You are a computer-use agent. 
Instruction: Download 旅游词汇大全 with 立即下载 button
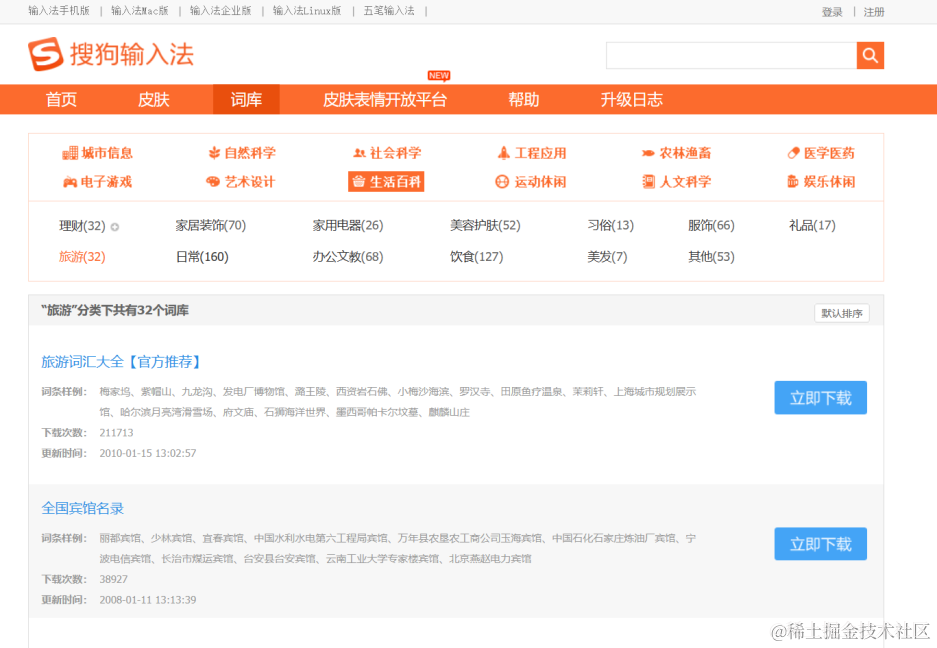click(820, 398)
